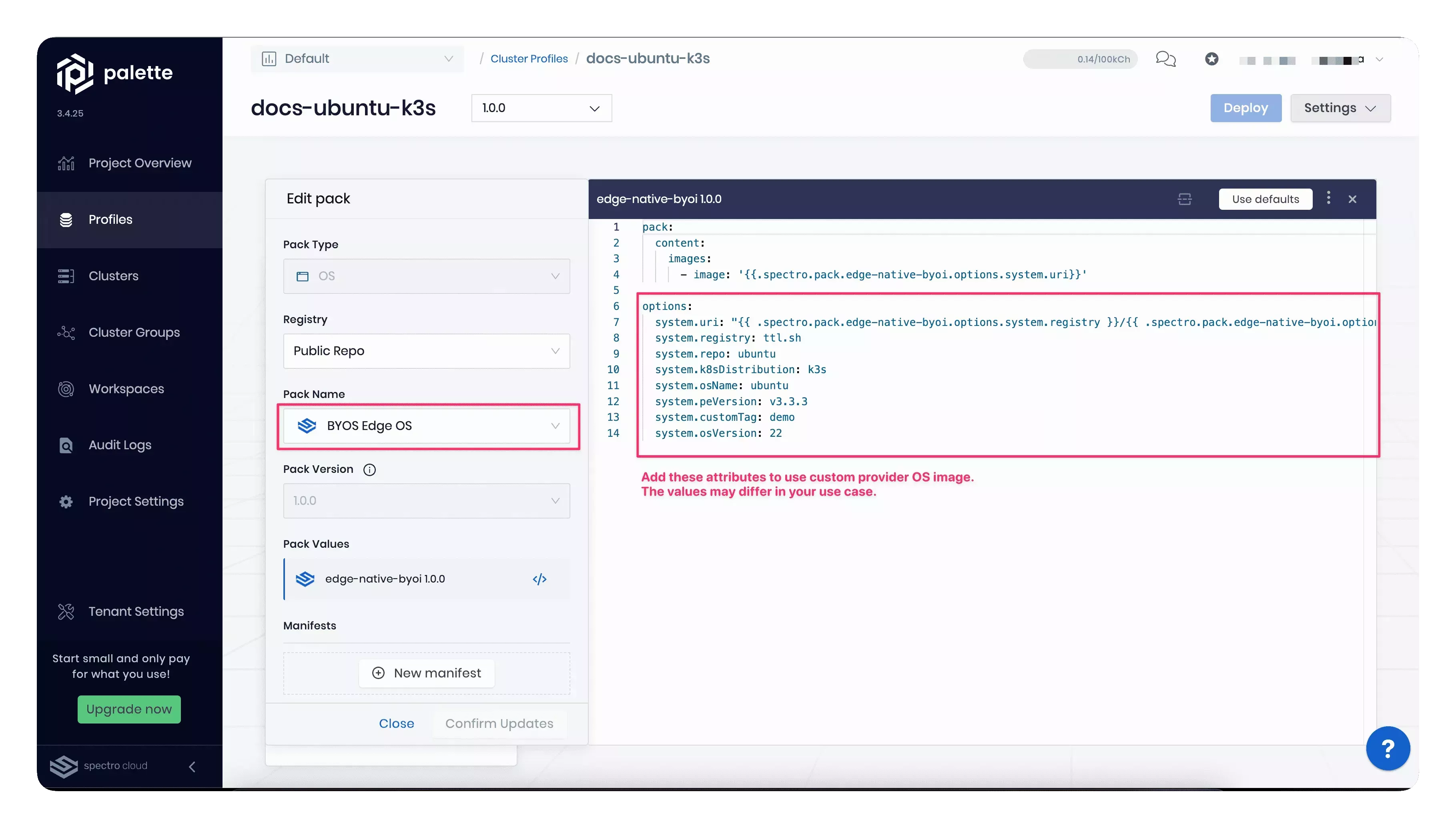Image resolution: width=1456 pixels, height=828 pixels.
Task: Open the Pack Version 1.0.0 dropdown
Action: click(426, 501)
